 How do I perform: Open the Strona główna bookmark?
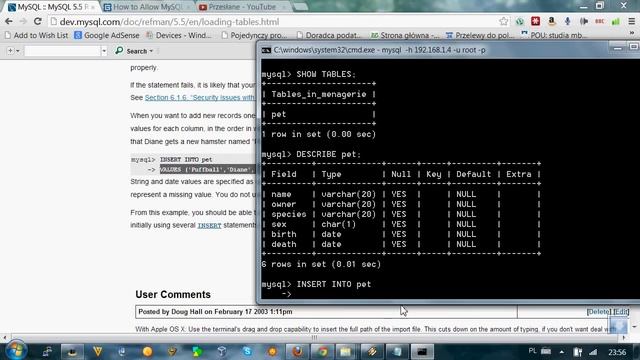point(404,36)
